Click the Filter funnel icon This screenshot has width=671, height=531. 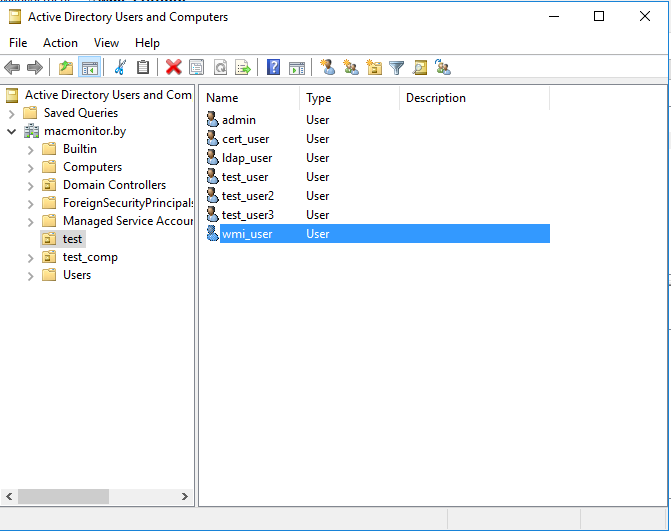(x=397, y=67)
